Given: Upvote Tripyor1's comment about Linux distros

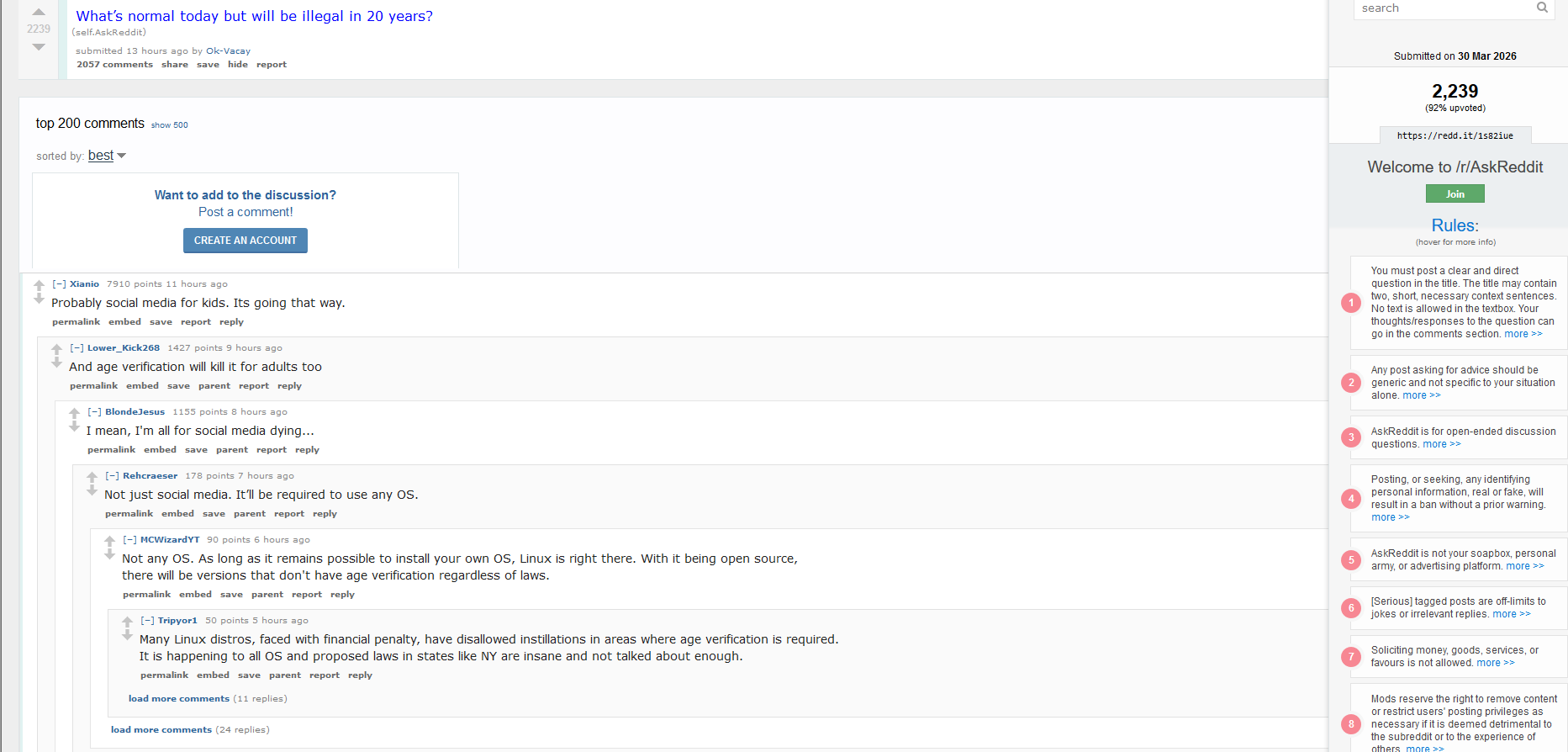Looking at the screenshot, I should point(127,622).
